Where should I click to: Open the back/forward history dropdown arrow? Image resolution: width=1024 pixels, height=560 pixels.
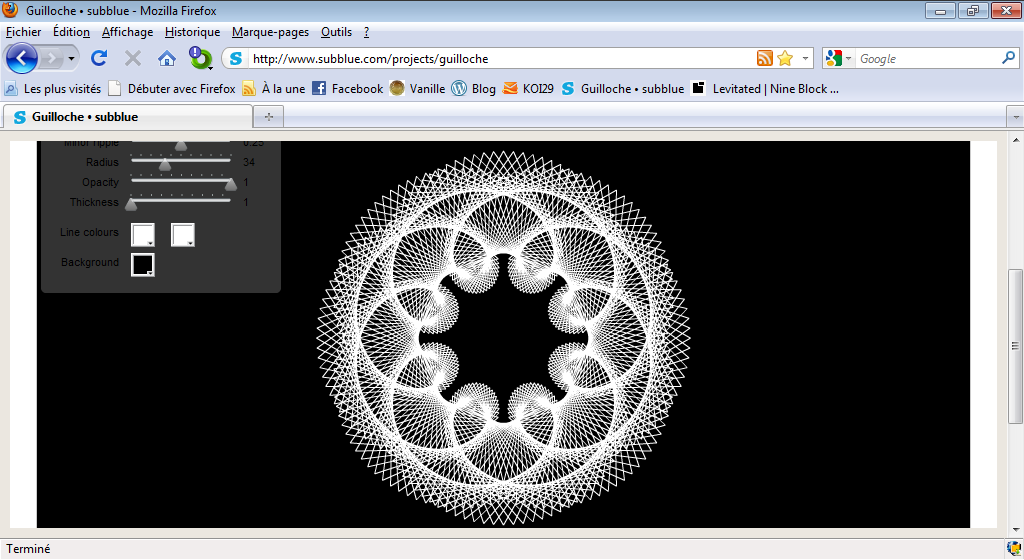(72, 58)
